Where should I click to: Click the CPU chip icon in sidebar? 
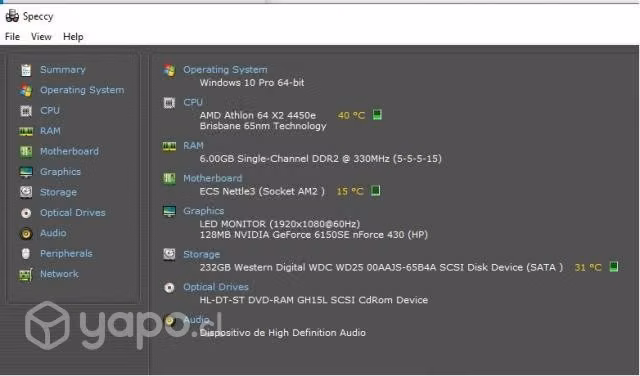coord(26,111)
